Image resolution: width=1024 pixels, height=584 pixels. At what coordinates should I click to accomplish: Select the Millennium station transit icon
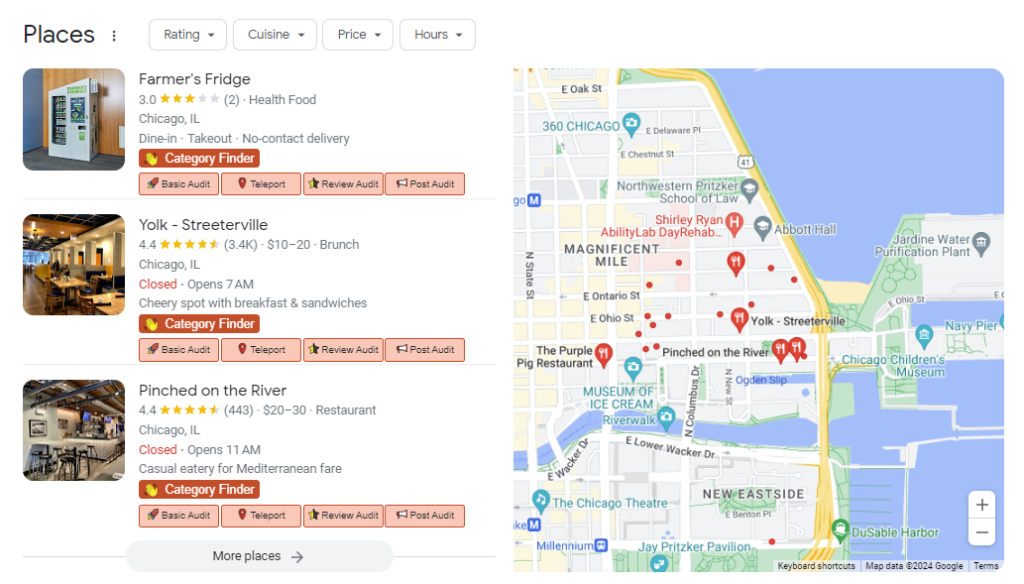(x=601, y=545)
